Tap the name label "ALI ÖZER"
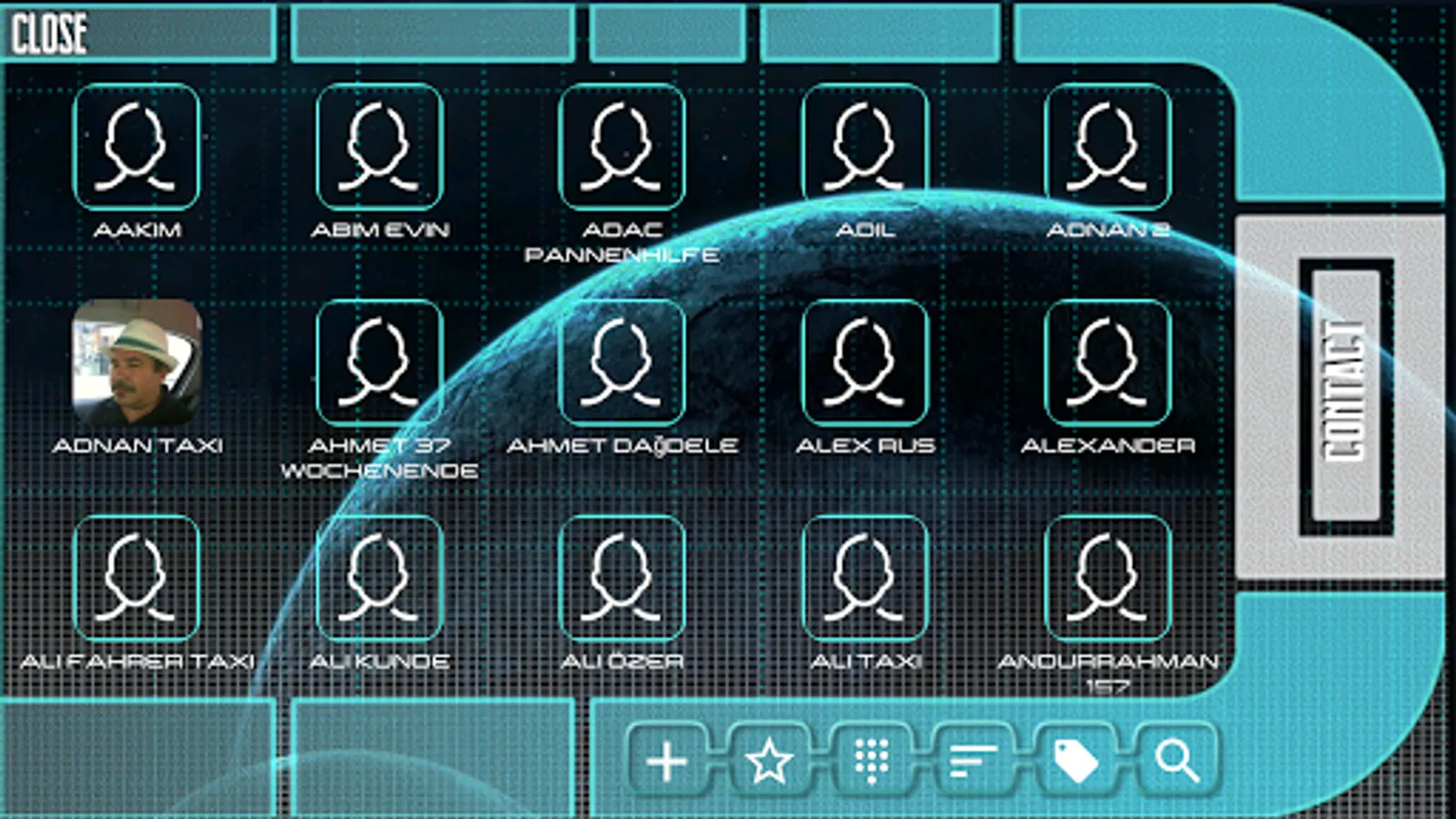The width and height of the screenshot is (1456, 819). [622, 661]
